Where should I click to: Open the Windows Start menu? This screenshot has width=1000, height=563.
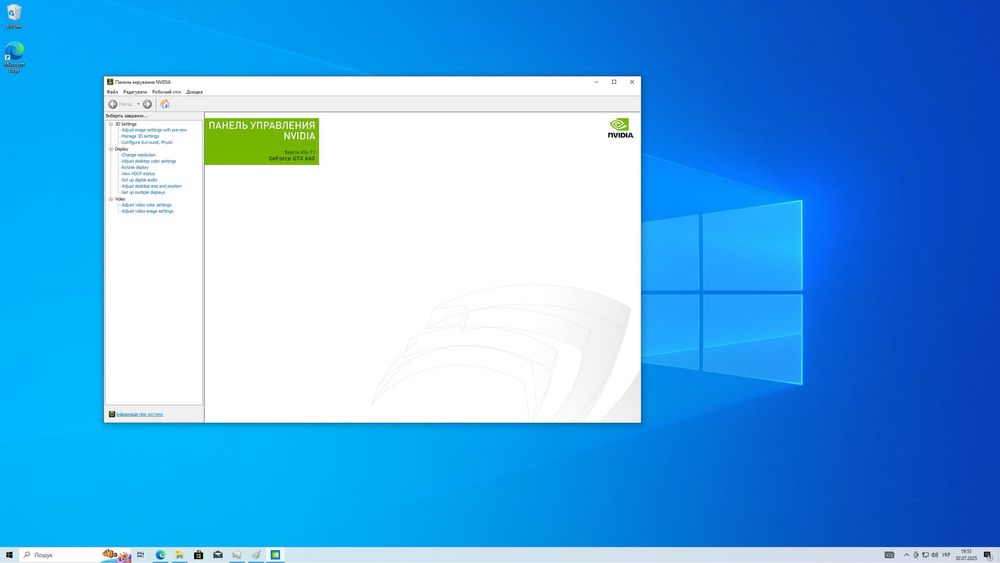tap(9, 555)
